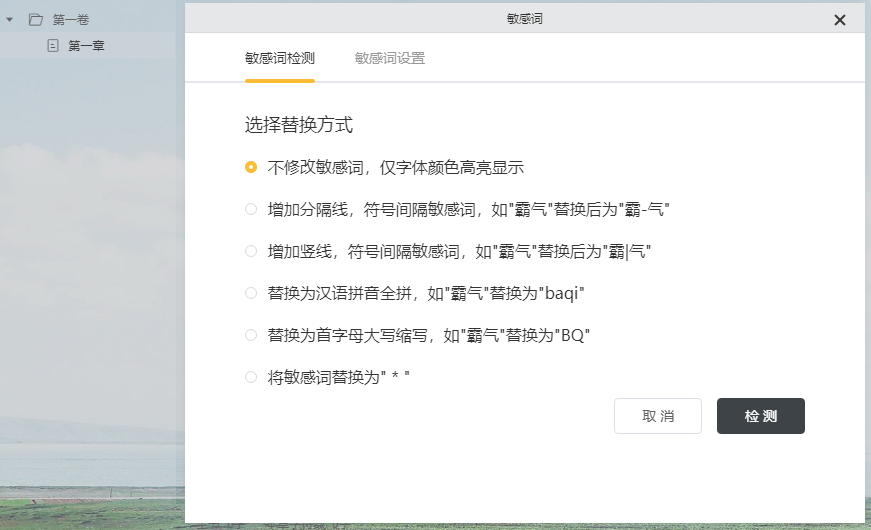The image size is (871, 530).
Task: Select the '增加分隔线' replacement option
Action: pos(251,209)
